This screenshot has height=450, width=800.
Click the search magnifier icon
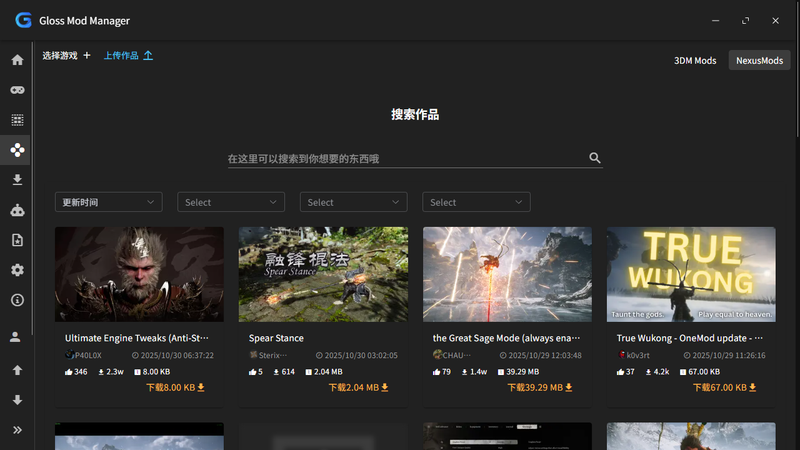[x=594, y=158]
